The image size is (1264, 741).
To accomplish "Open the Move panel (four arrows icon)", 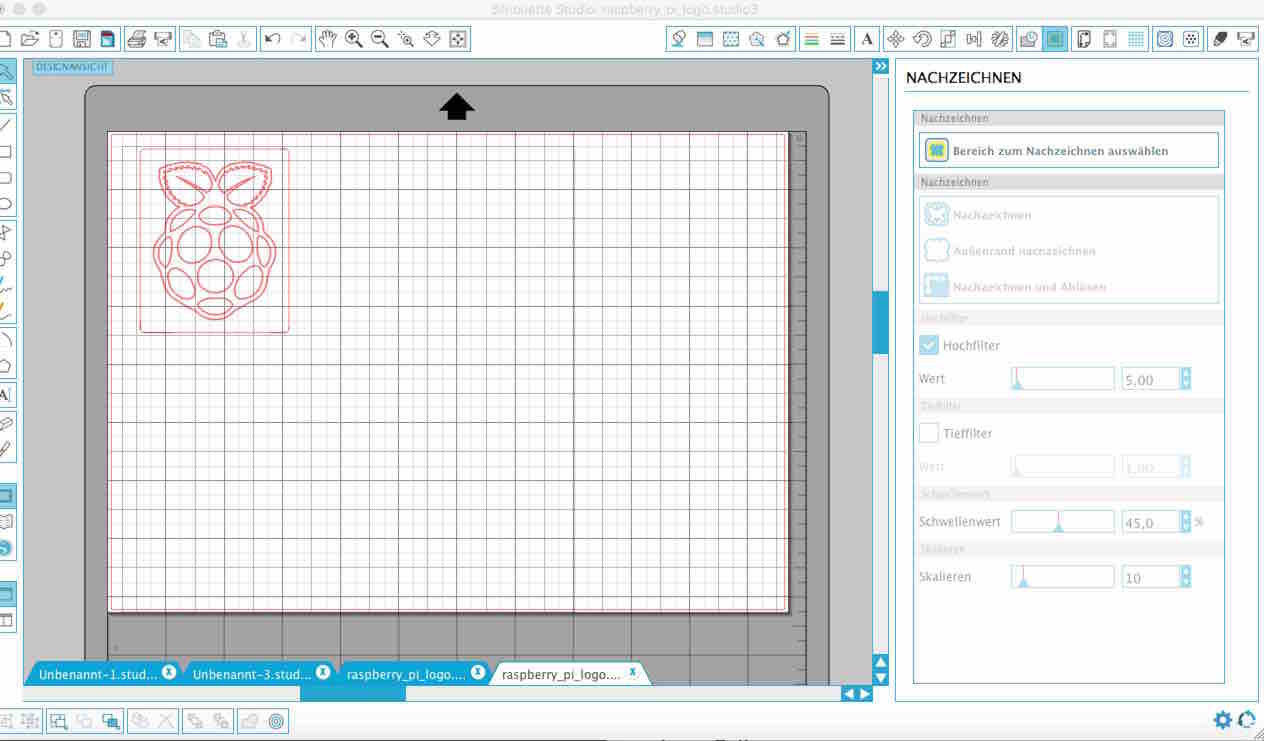I will (x=896, y=39).
